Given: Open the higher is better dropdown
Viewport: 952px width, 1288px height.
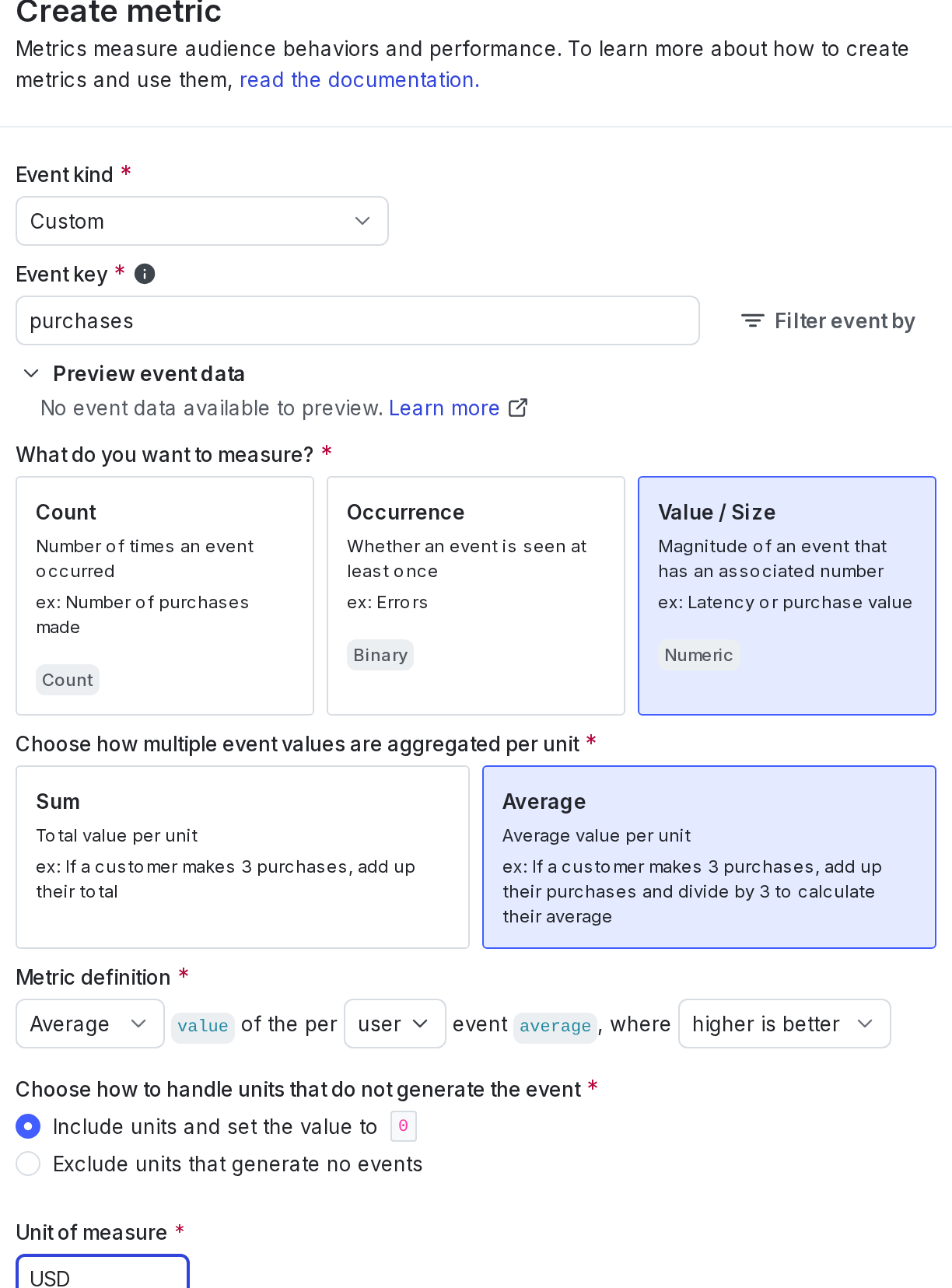Looking at the screenshot, I should [x=784, y=1024].
